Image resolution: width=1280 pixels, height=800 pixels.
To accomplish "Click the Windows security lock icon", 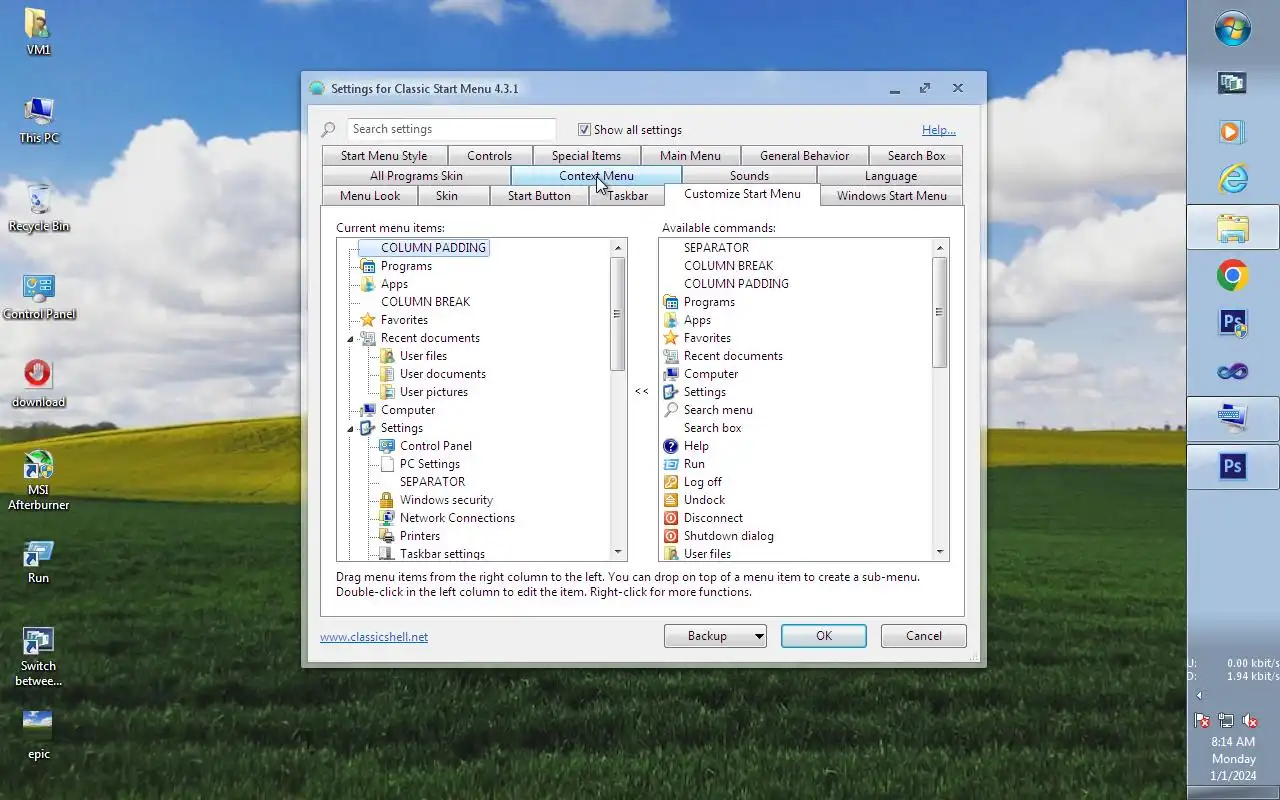I will 386,500.
